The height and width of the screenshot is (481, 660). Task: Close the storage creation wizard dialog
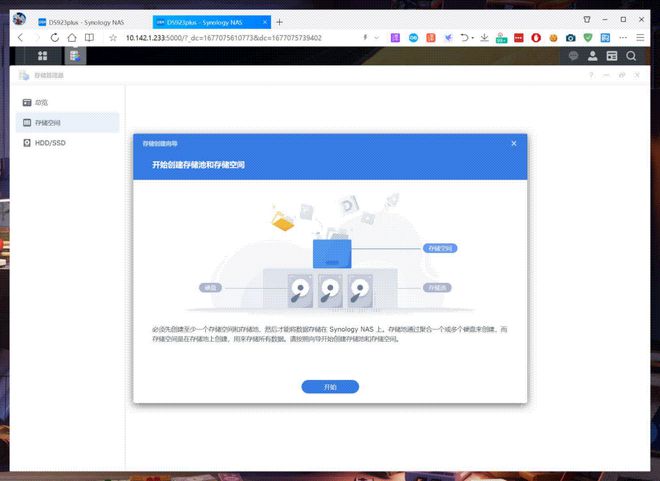pos(514,143)
